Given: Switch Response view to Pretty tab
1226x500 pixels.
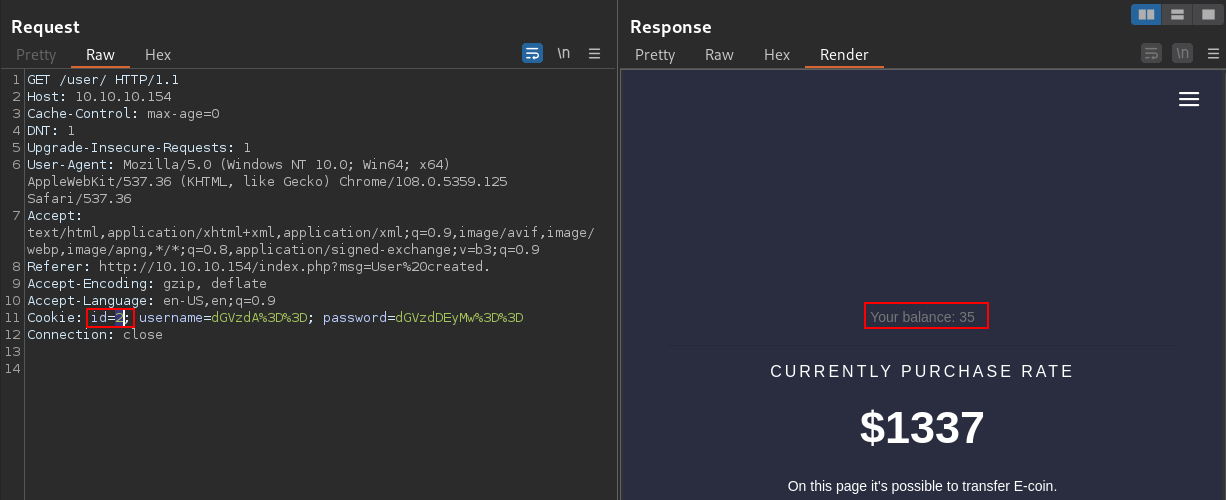Looking at the screenshot, I should (655, 55).
